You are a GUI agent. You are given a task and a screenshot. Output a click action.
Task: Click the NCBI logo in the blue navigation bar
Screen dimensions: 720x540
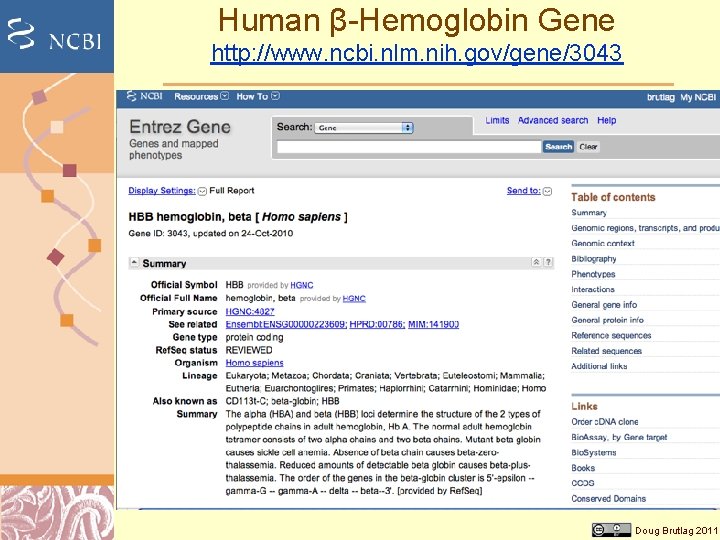coord(145,96)
